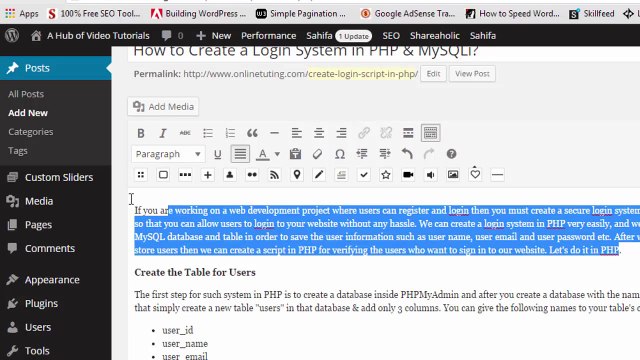
Task: Click the Edit permalink button
Action: [433, 74]
